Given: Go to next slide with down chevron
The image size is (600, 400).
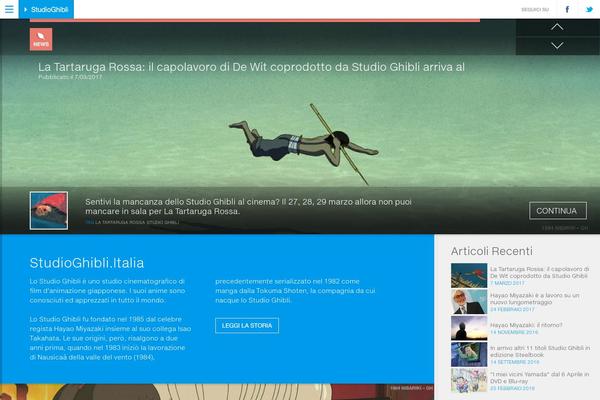Looking at the screenshot, I should pos(557,46).
